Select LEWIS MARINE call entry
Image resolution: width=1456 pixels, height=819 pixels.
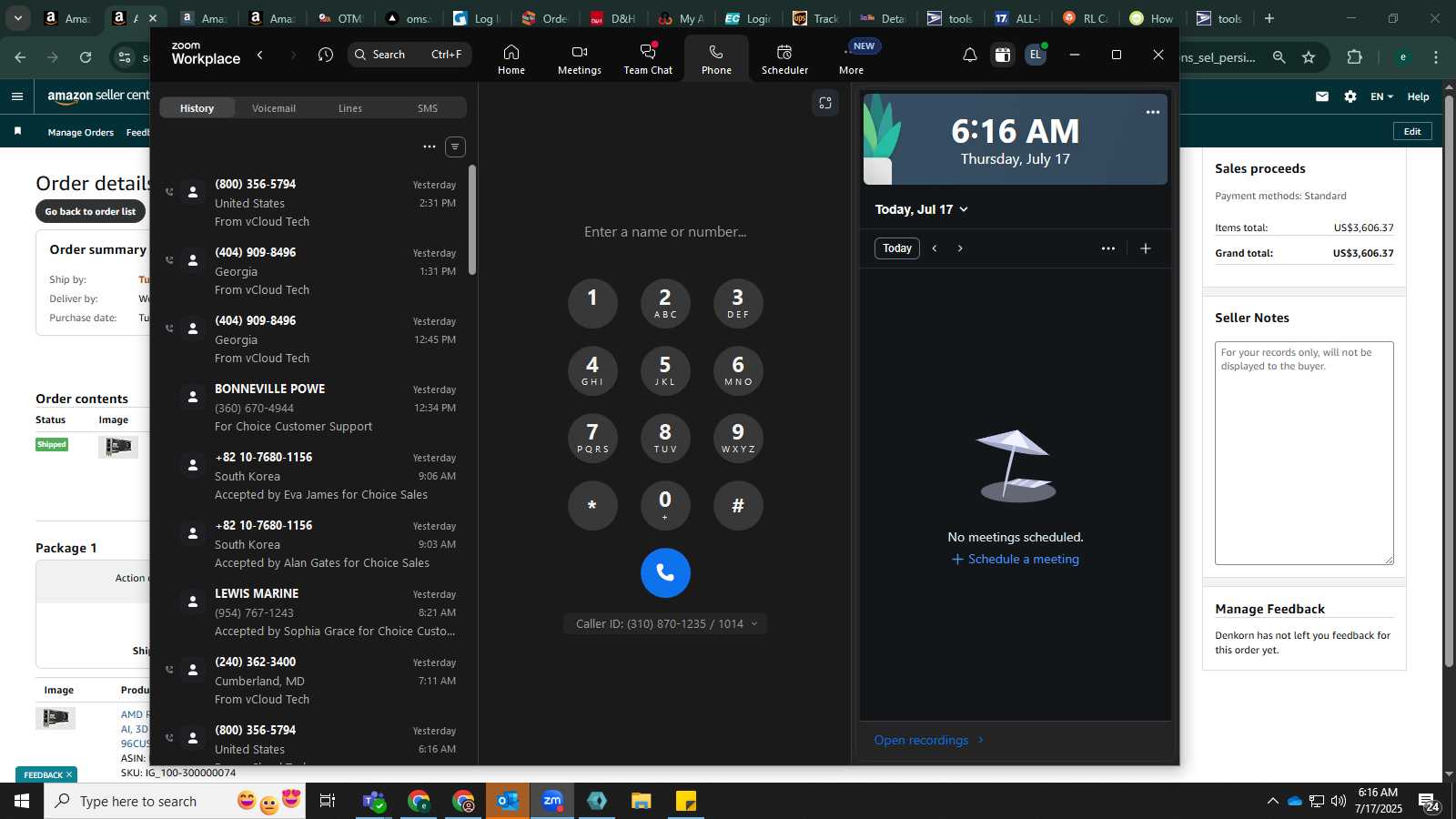[x=312, y=612]
